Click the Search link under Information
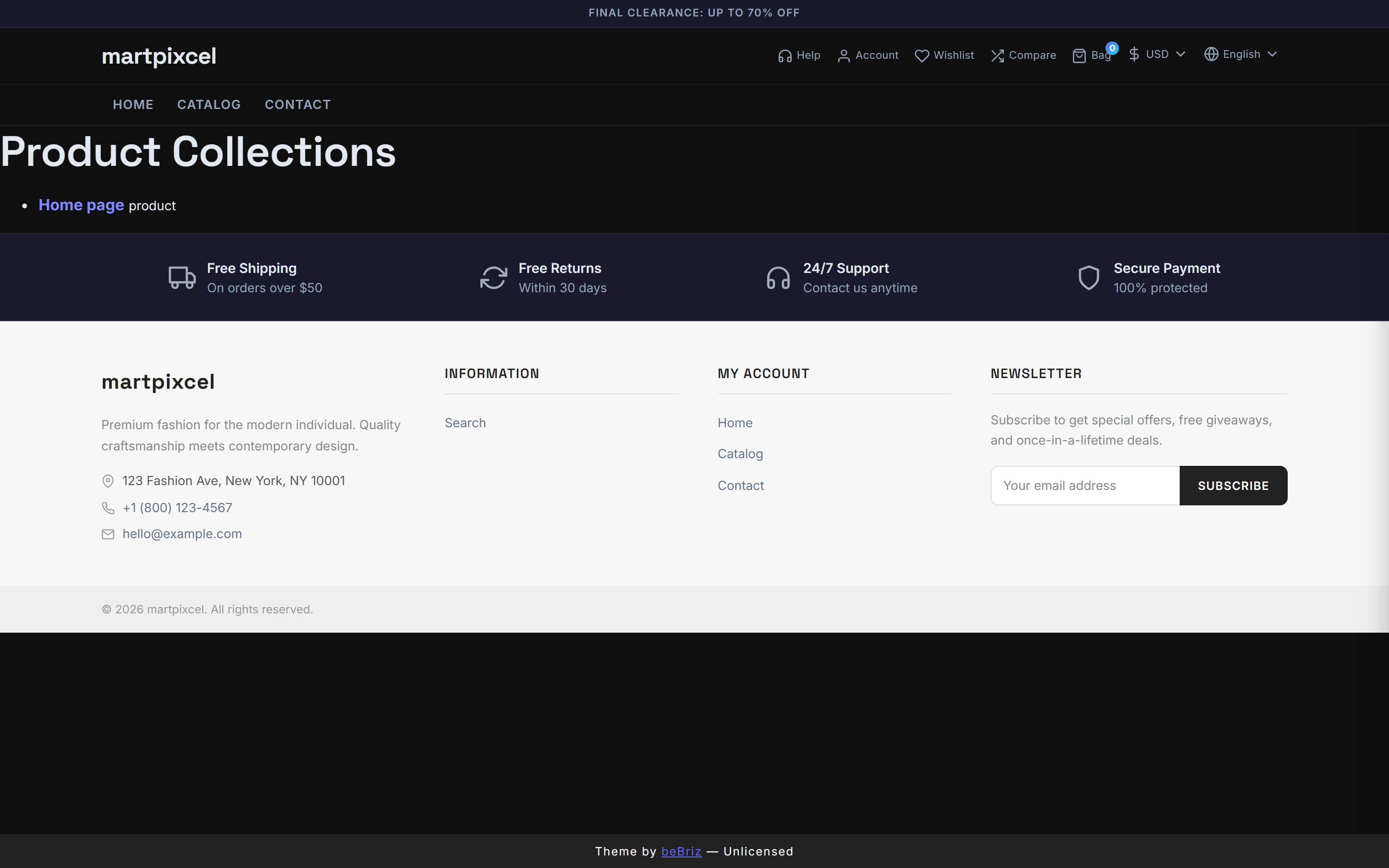 point(465,422)
